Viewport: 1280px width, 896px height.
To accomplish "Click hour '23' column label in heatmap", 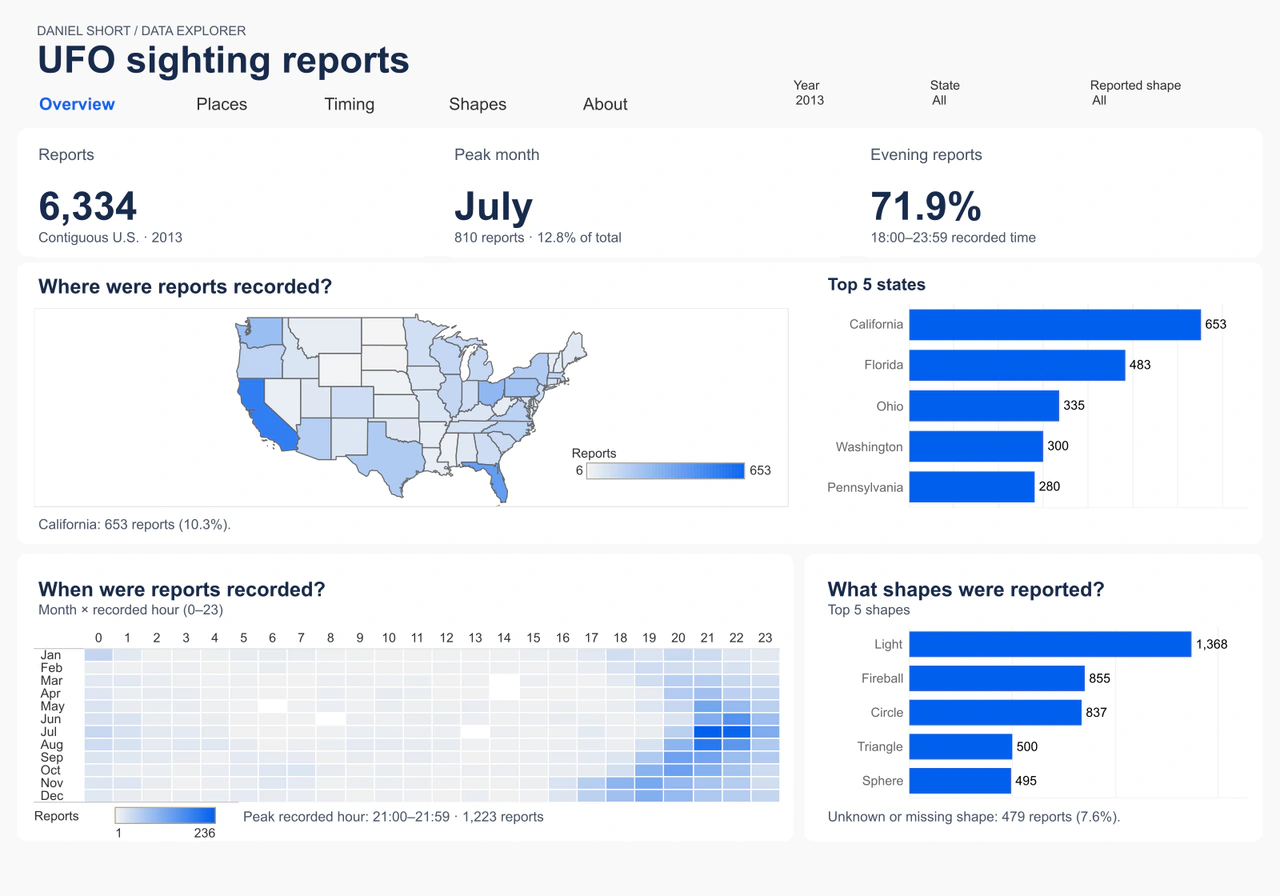I will click(766, 637).
